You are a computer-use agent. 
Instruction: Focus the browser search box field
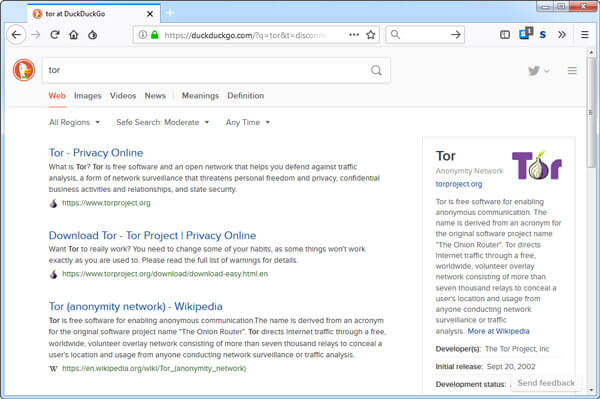pyautogui.click(x=425, y=35)
